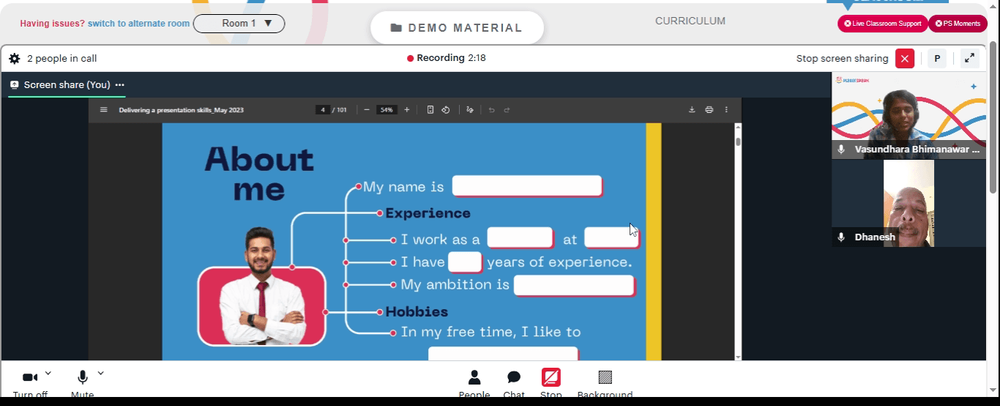Click the PDF scrollbar down arrow
1000x406 pixels.
pos(739,357)
